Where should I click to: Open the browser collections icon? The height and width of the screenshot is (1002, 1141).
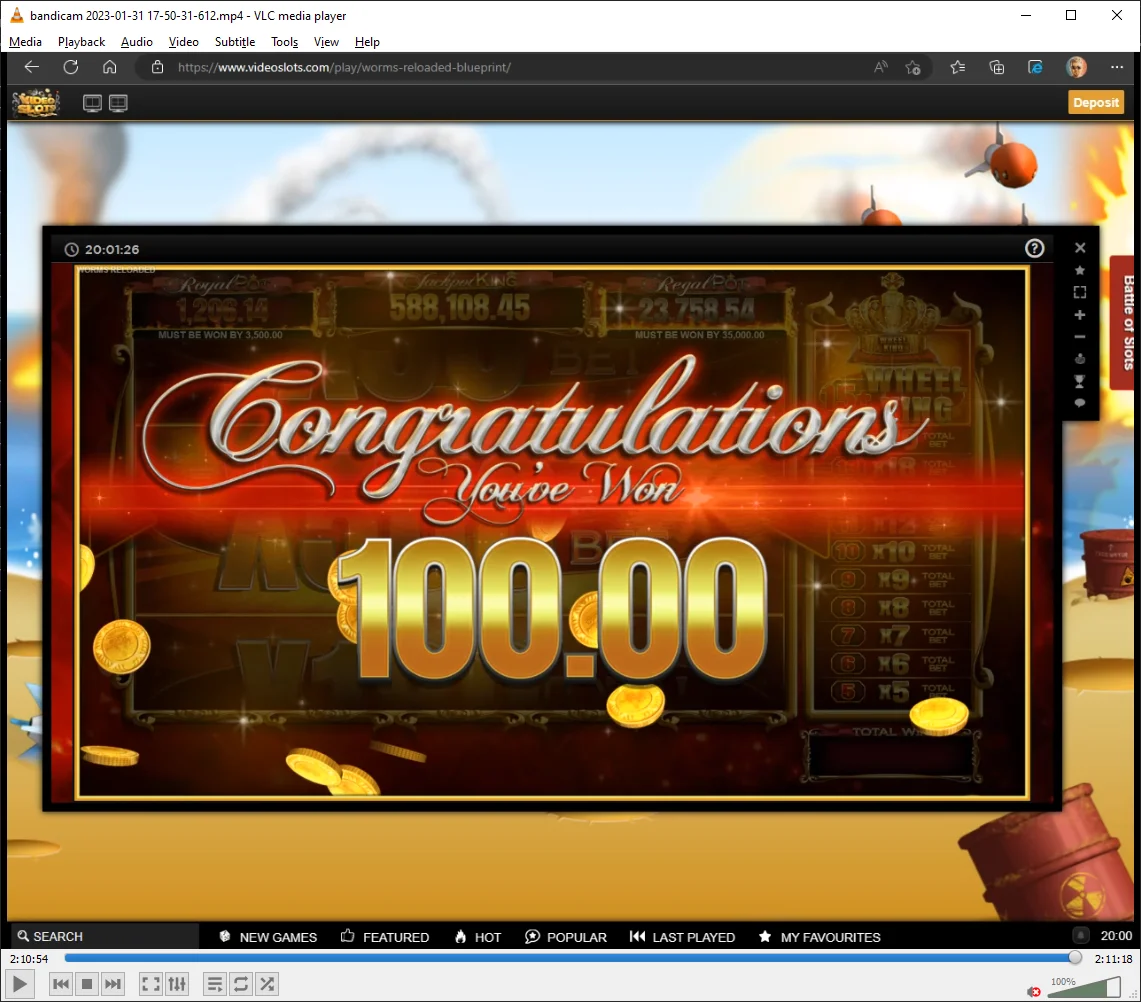click(x=997, y=68)
